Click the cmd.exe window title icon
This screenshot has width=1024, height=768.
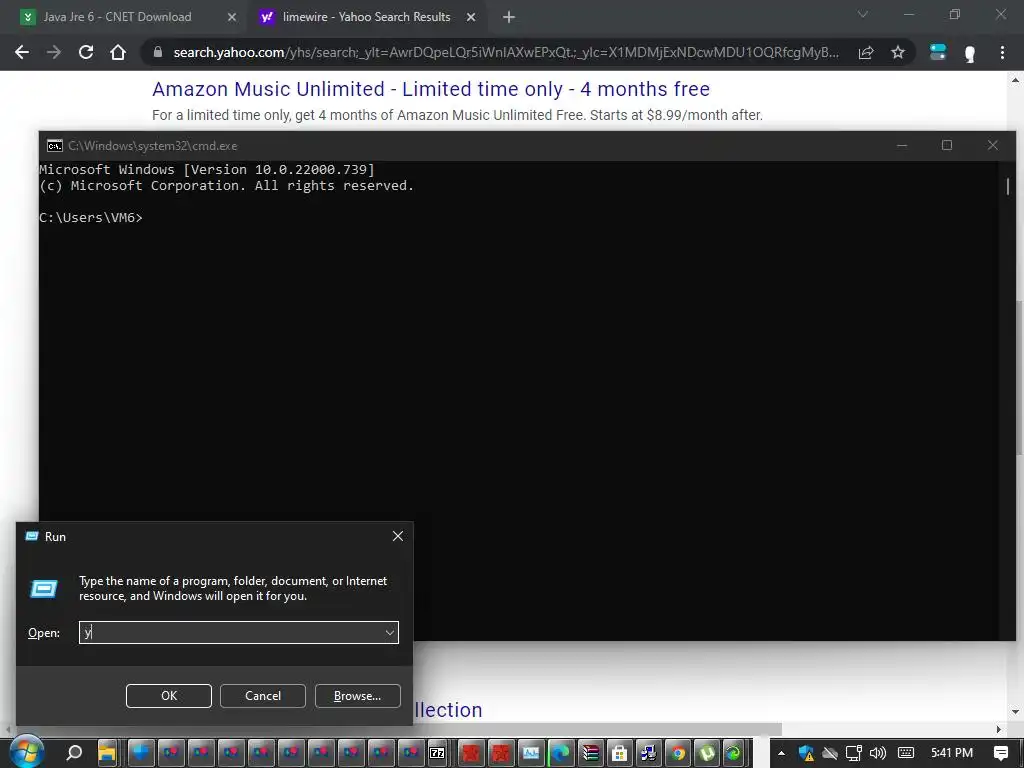click(55, 146)
